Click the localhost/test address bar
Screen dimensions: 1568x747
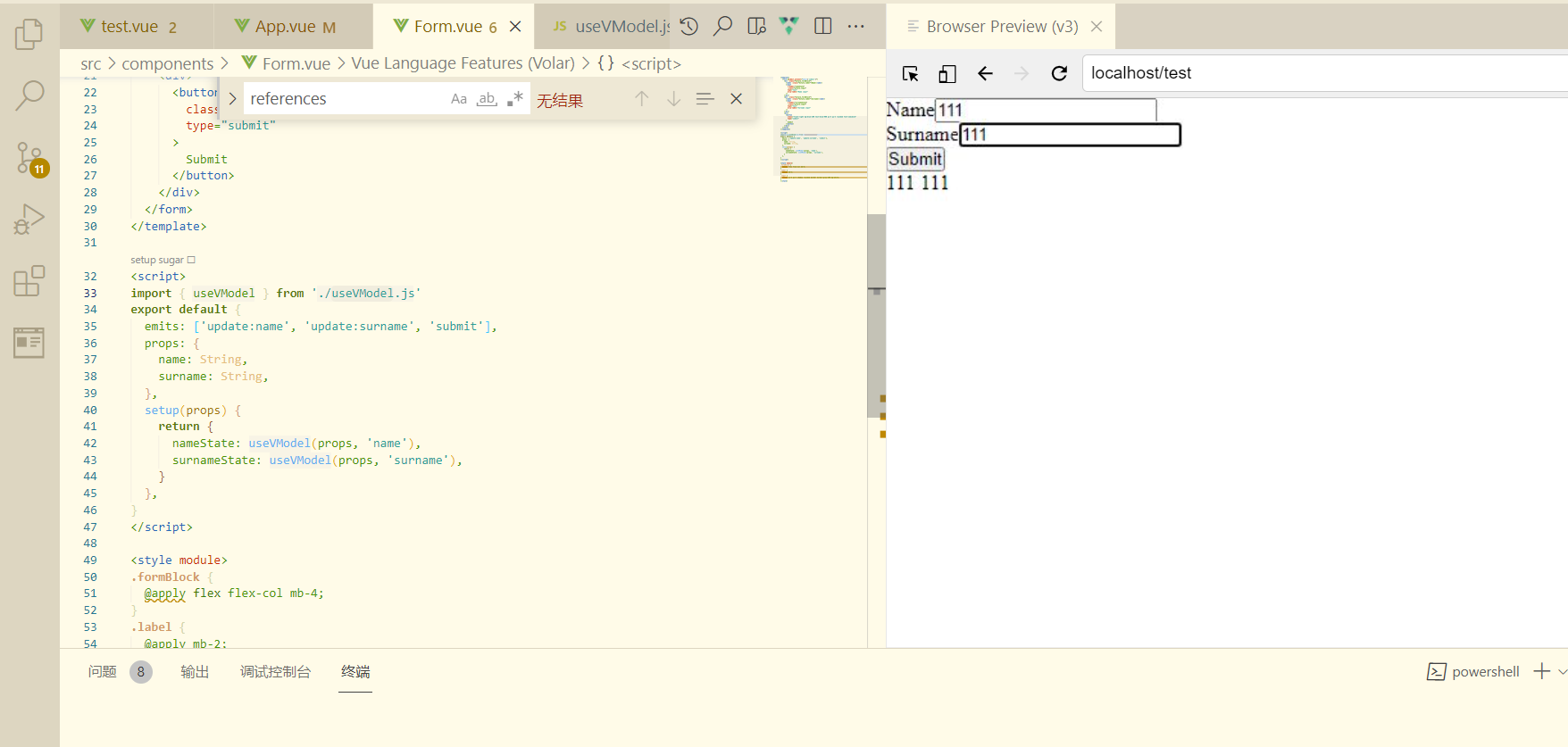pos(1325,73)
